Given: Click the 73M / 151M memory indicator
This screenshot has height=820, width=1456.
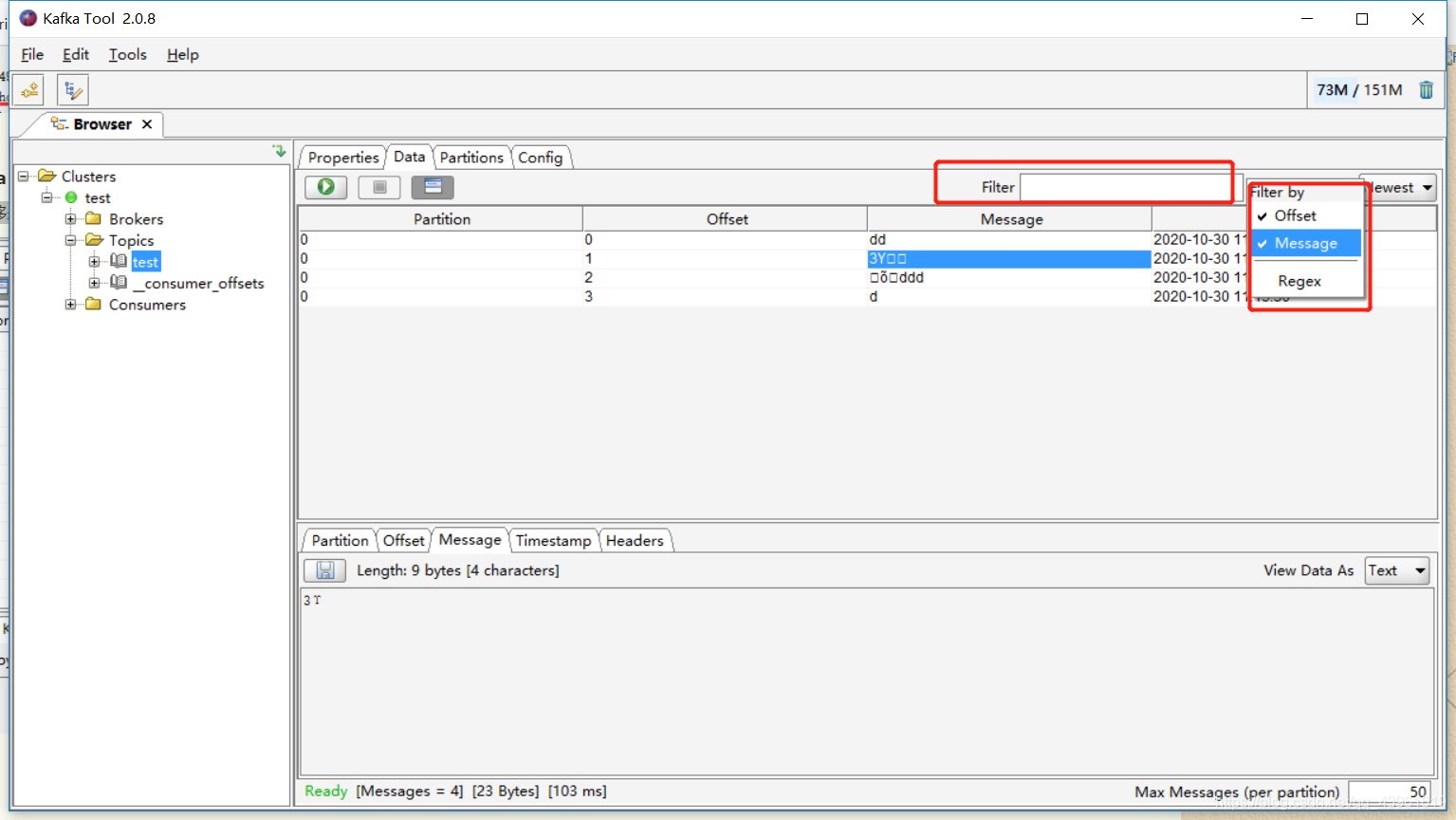Looking at the screenshot, I should (1359, 90).
